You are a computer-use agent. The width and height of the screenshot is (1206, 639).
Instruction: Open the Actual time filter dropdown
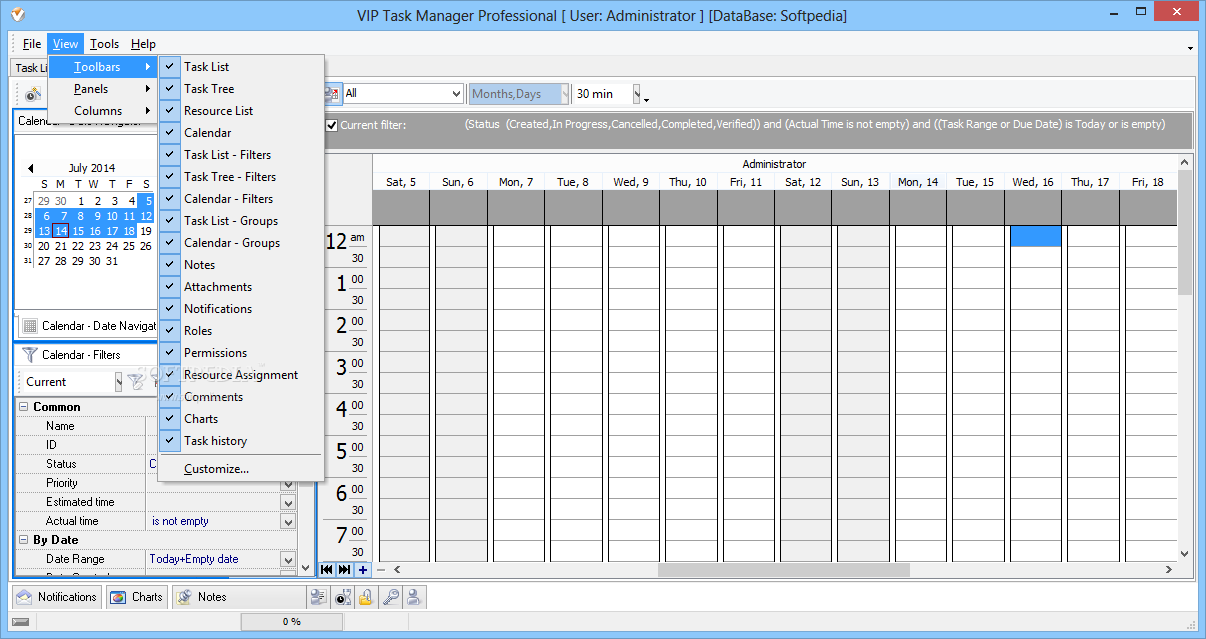tap(288, 522)
